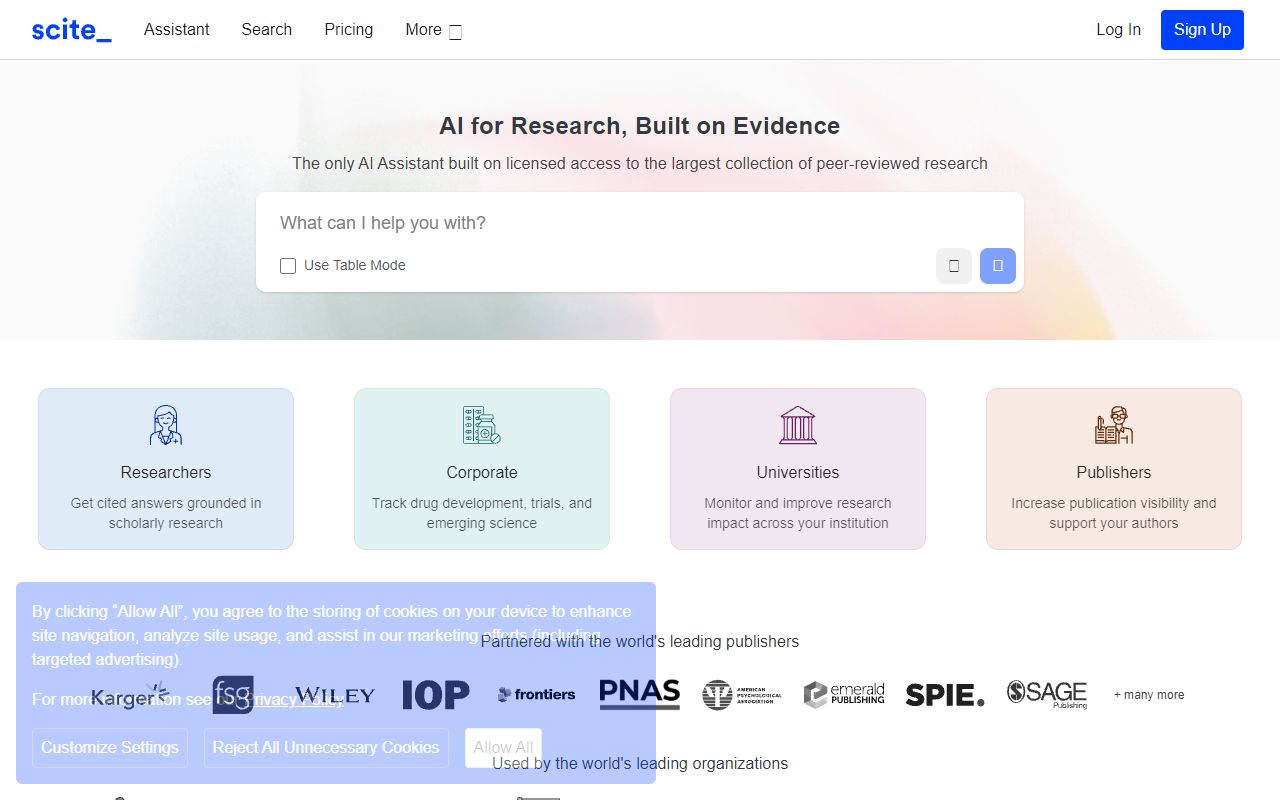Open the SAGE Publishing logo
The image size is (1280, 800).
coord(1047,694)
